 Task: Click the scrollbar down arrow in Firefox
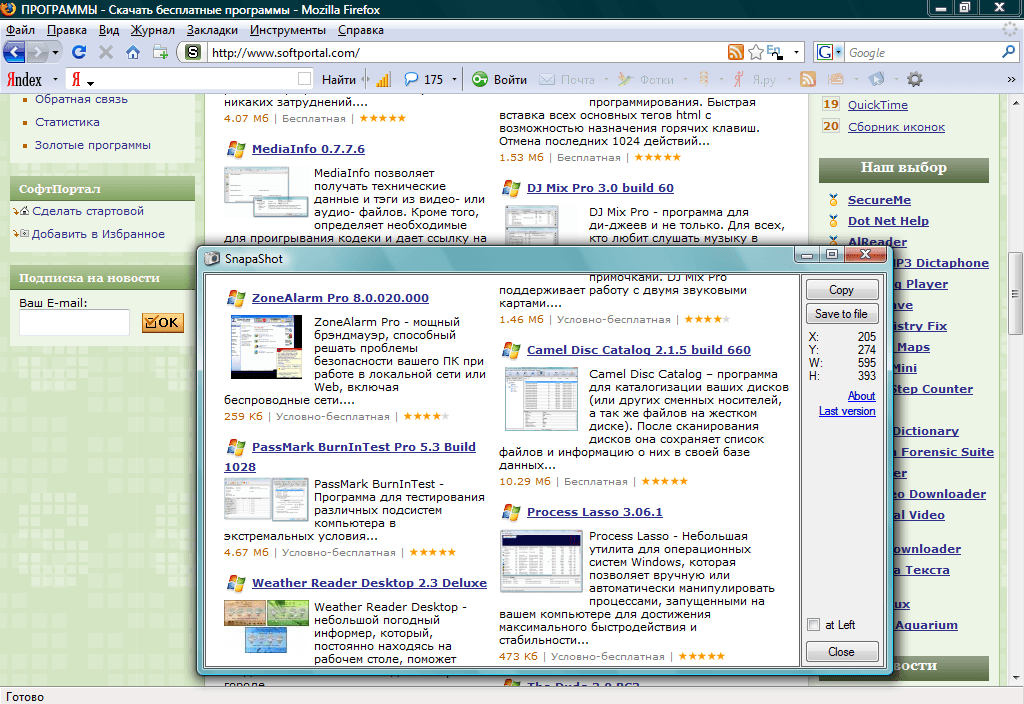(1016, 677)
